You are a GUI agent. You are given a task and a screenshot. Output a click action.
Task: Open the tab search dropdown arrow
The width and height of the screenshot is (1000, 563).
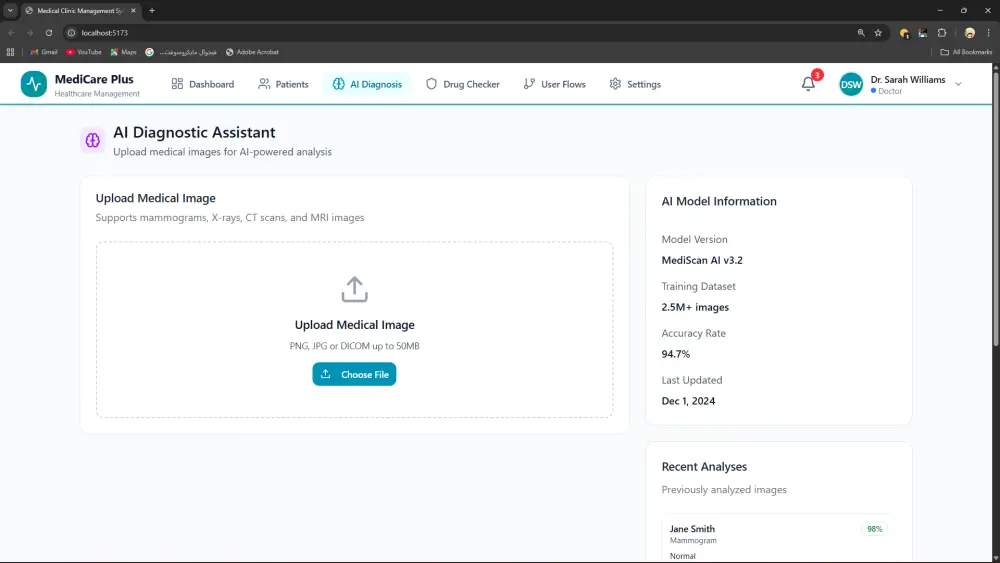pyautogui.click(x=10, y=11)
